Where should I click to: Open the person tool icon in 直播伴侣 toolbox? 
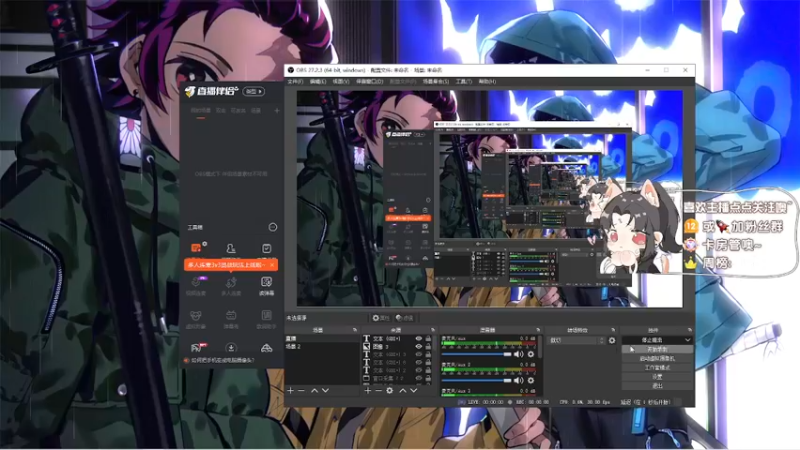231,248
